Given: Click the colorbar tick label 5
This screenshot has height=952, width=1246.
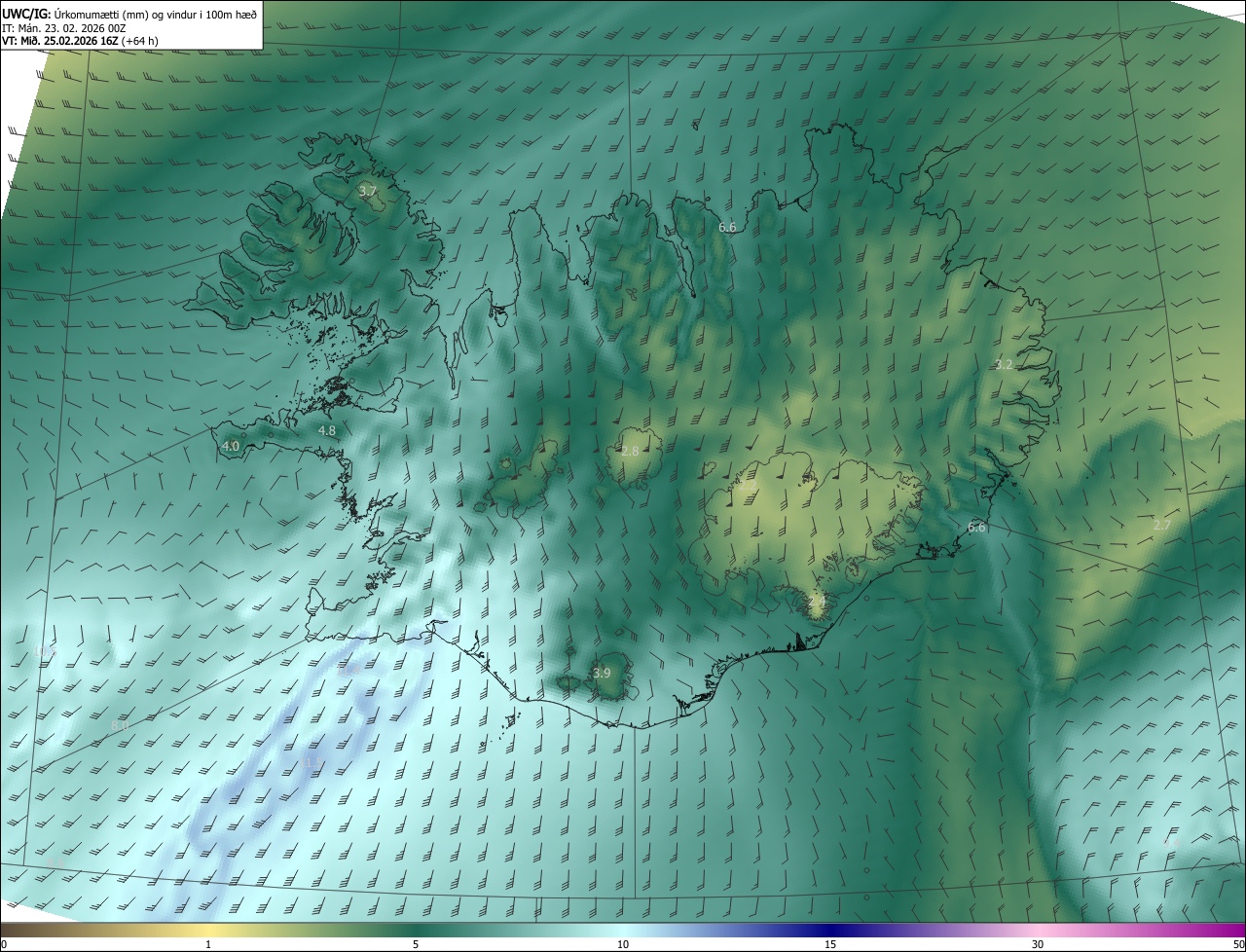Looking at the screenshot, I should 416,944.
